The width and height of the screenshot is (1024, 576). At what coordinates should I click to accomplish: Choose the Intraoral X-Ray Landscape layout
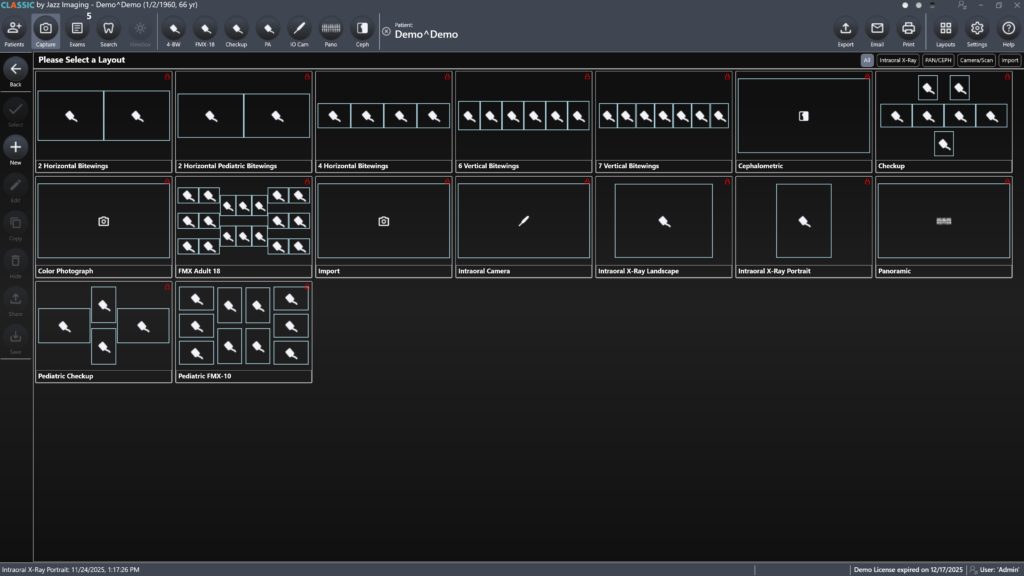click(x=664, y=227)
